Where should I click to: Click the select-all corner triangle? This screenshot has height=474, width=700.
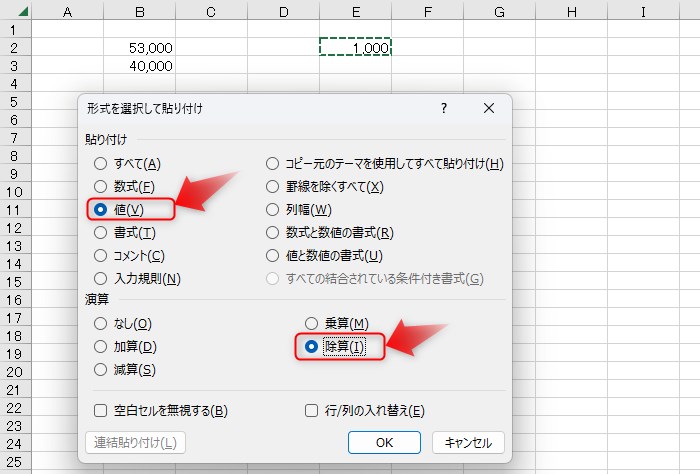[x=23, y=11]
